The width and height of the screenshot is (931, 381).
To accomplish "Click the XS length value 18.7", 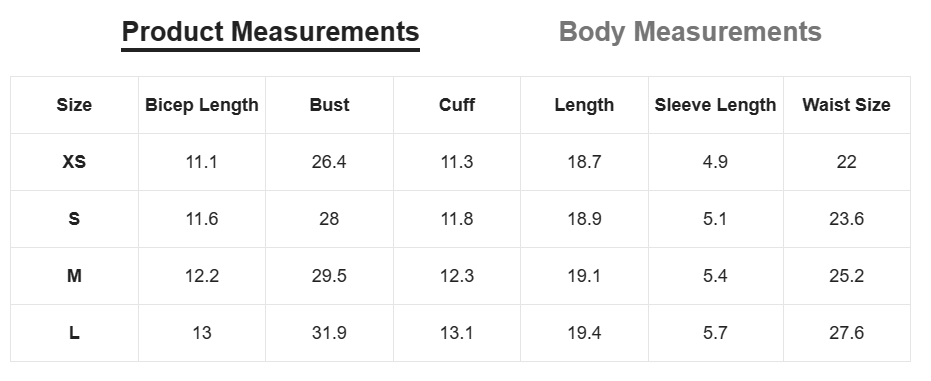I will tap(584, 162).
